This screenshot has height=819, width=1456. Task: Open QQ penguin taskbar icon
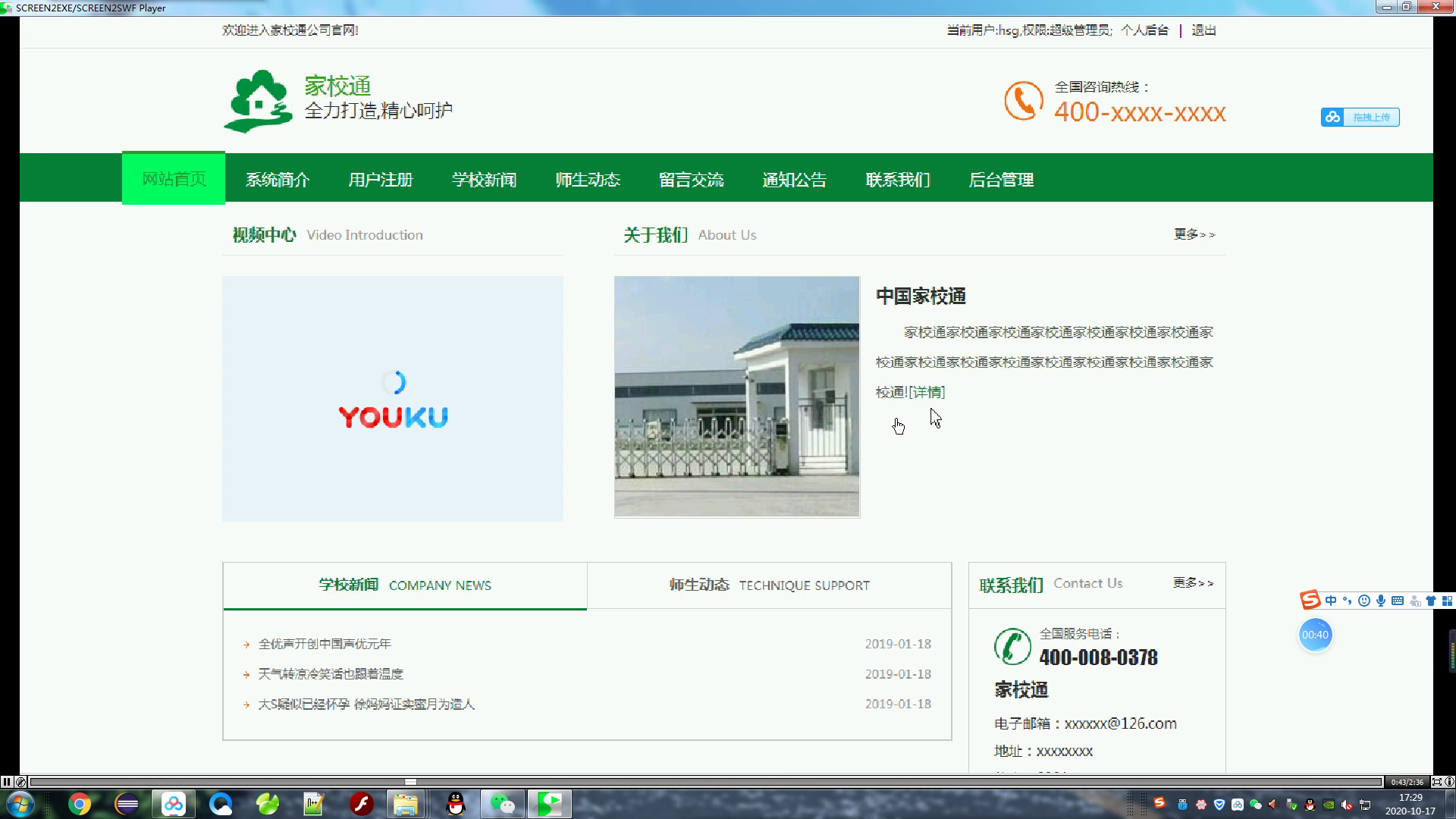(456, 804)
